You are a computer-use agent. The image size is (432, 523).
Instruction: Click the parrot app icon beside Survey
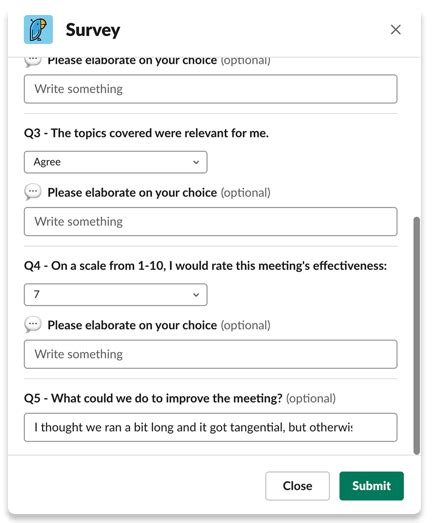(x=38, y=29)
